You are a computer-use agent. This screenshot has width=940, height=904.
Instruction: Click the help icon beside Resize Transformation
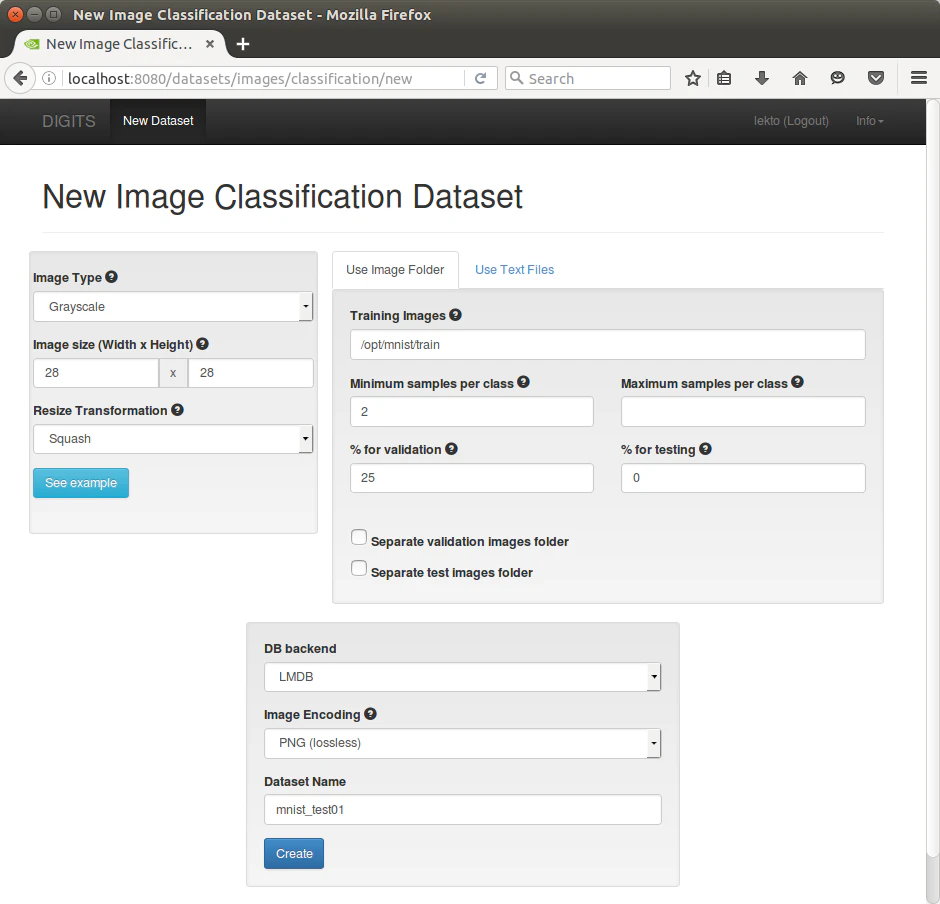click(177, 410)
